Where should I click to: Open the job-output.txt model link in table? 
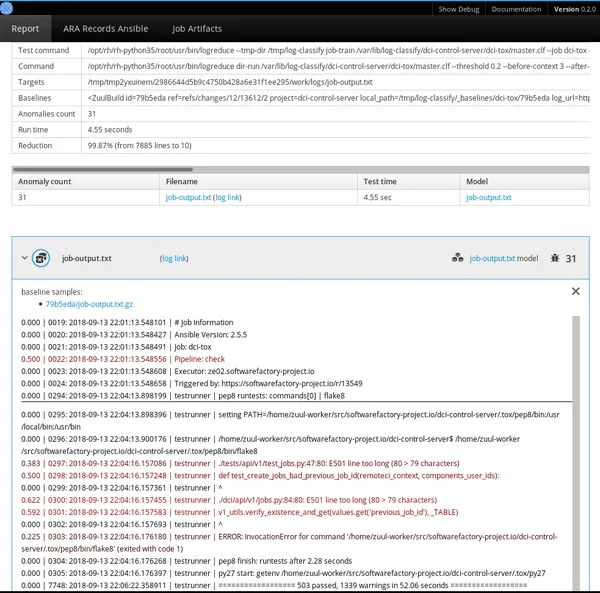pyautogui.click(x=488, y=198)
